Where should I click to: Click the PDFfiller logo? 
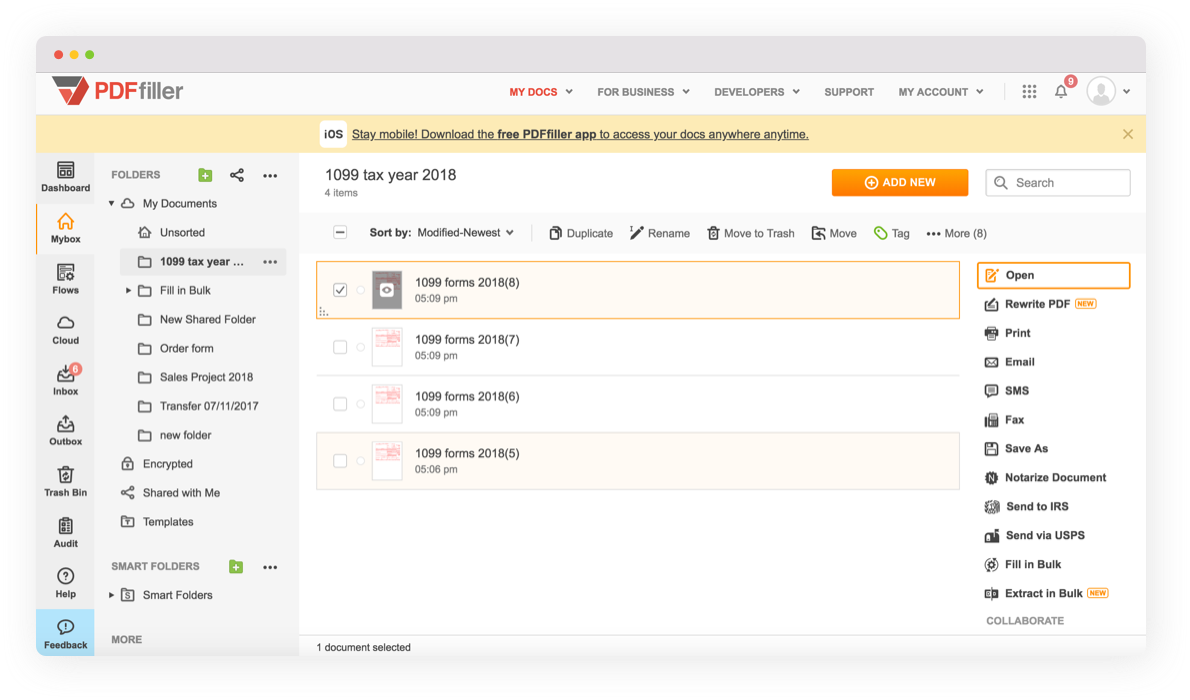point(118,91)
